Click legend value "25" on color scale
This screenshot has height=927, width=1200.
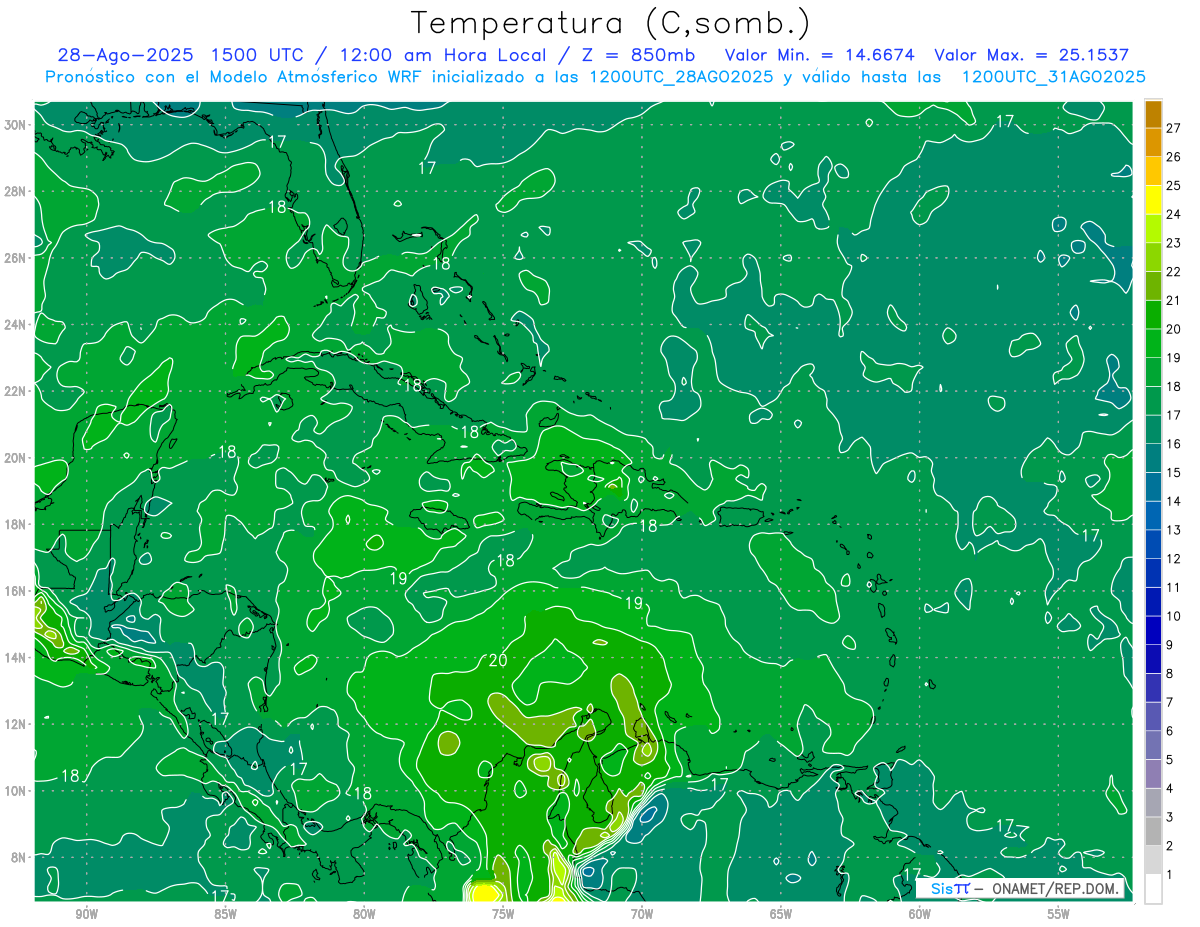coord(1173,186)
